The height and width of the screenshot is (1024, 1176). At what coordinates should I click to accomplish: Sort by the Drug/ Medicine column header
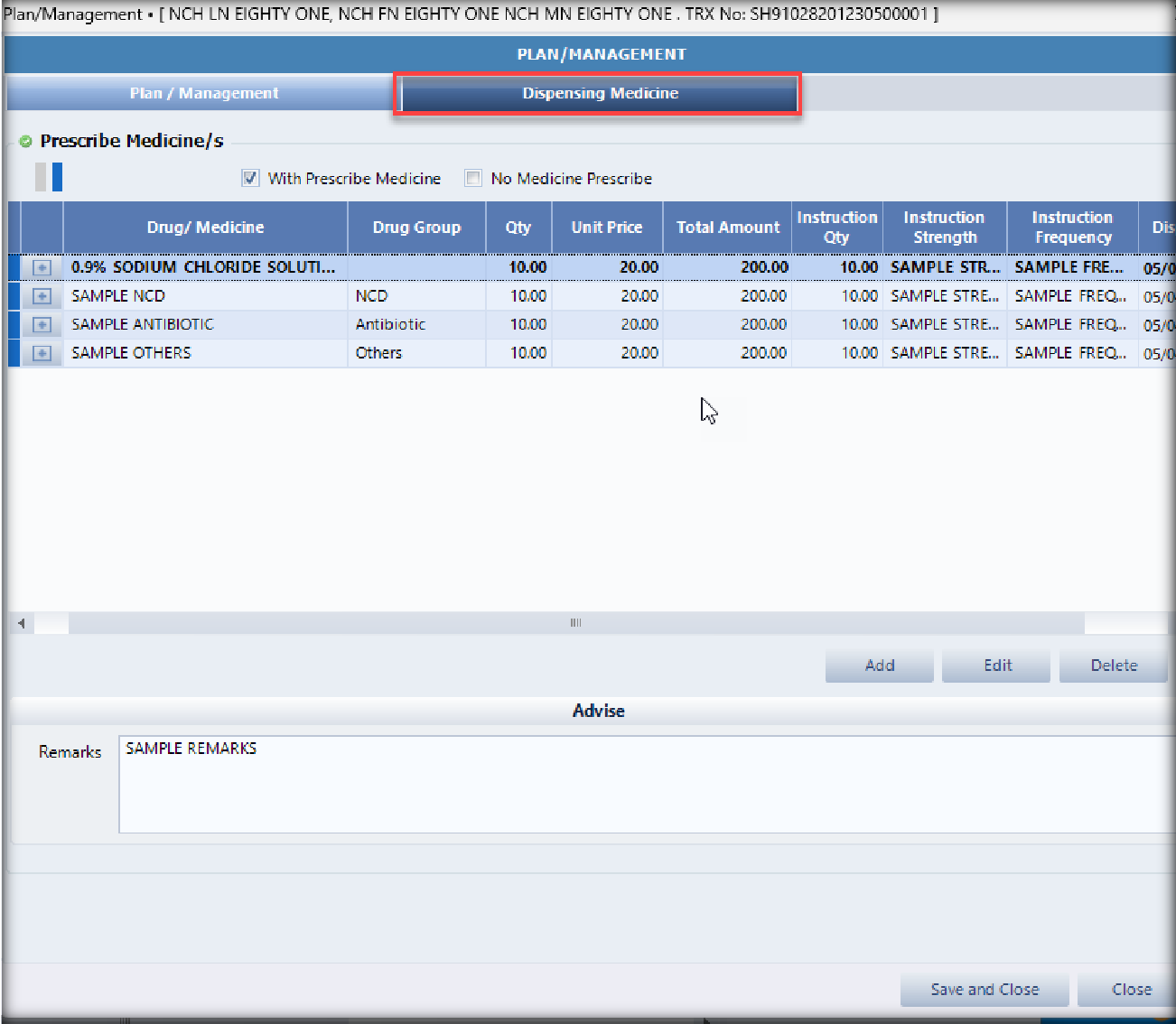pos(205,228)
